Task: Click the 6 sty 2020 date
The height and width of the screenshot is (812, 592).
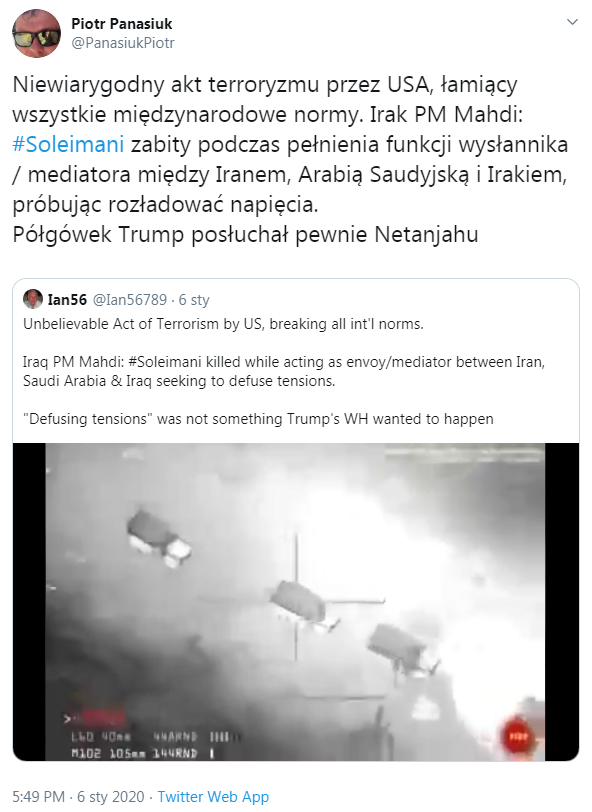Action: pos(110,796)
